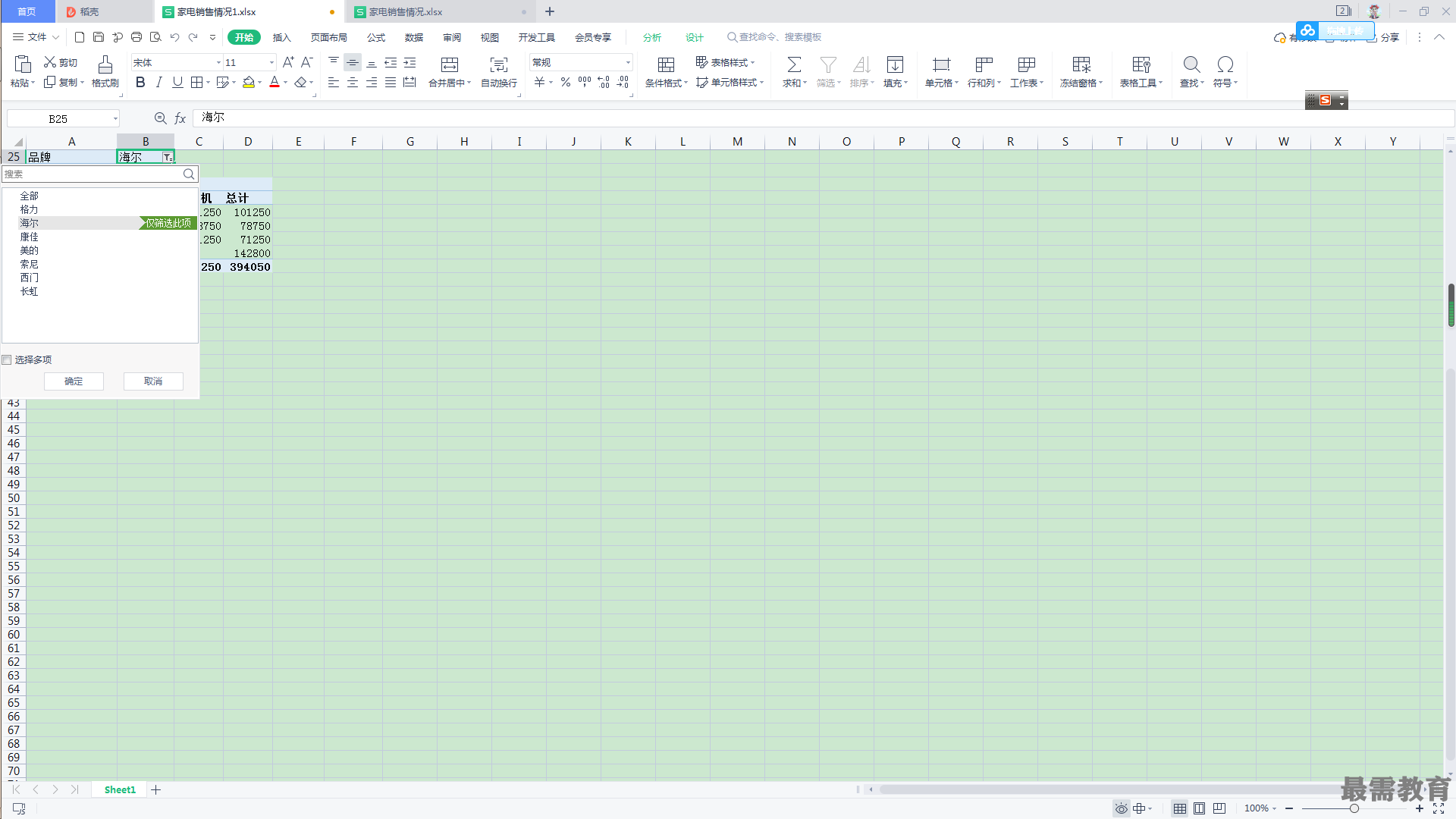The image size is (1456, 819).
Task: Open the filter dropdown in cell B25
Action: (168, 157)
